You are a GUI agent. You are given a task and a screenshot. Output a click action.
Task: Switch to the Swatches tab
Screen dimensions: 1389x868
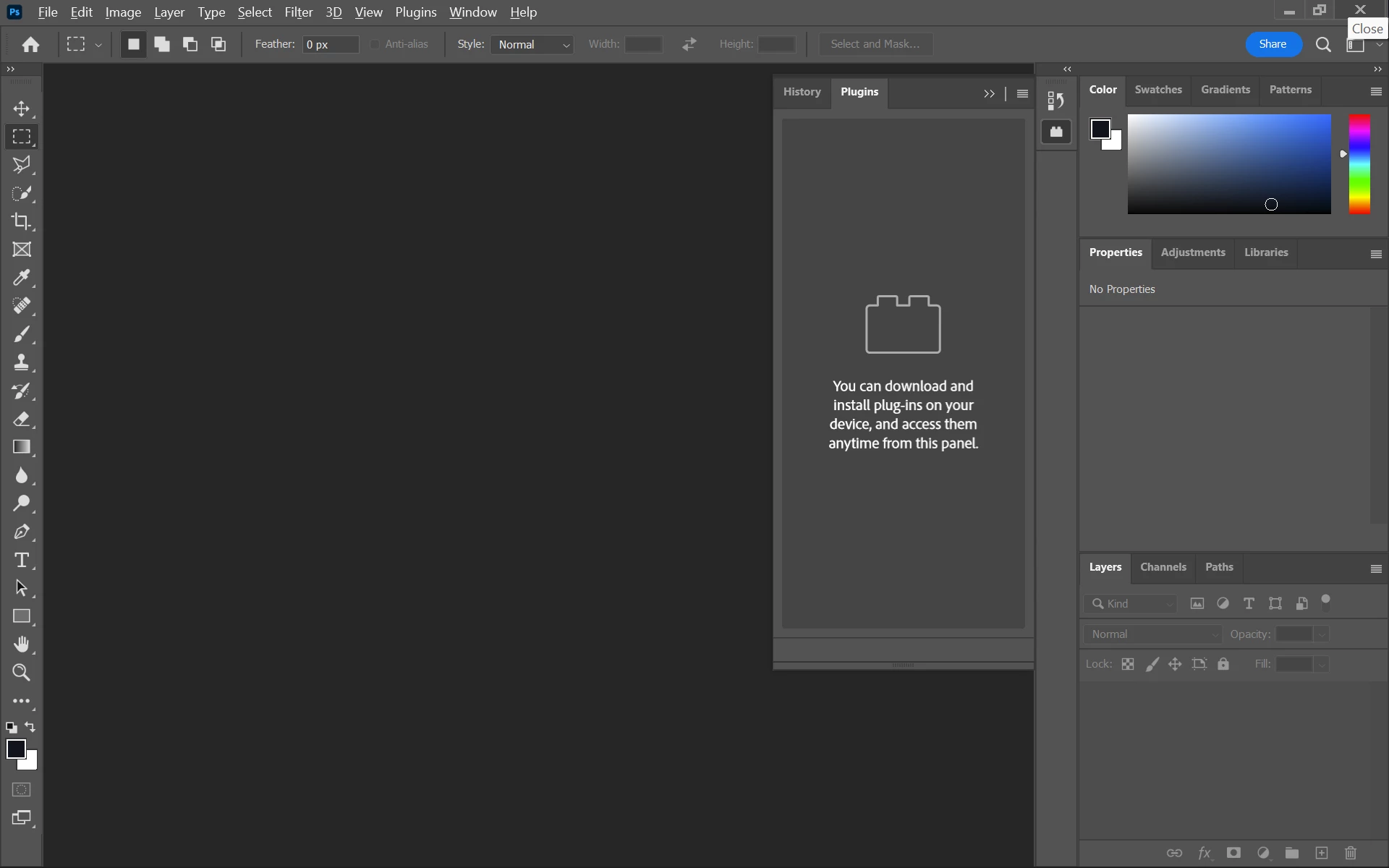1157,90
